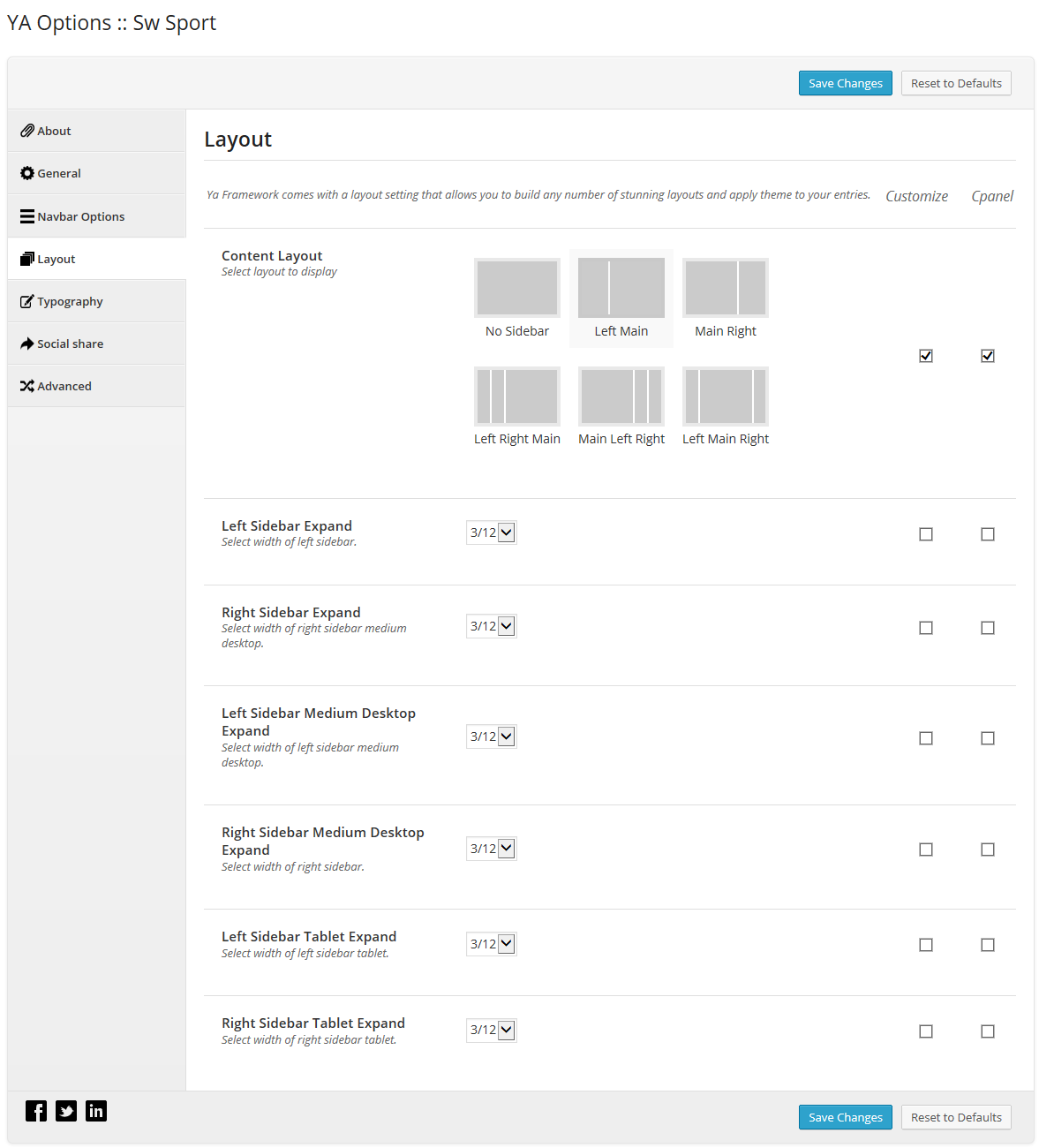
Task: Choose the Main Right layout icon
Action: 726,288
